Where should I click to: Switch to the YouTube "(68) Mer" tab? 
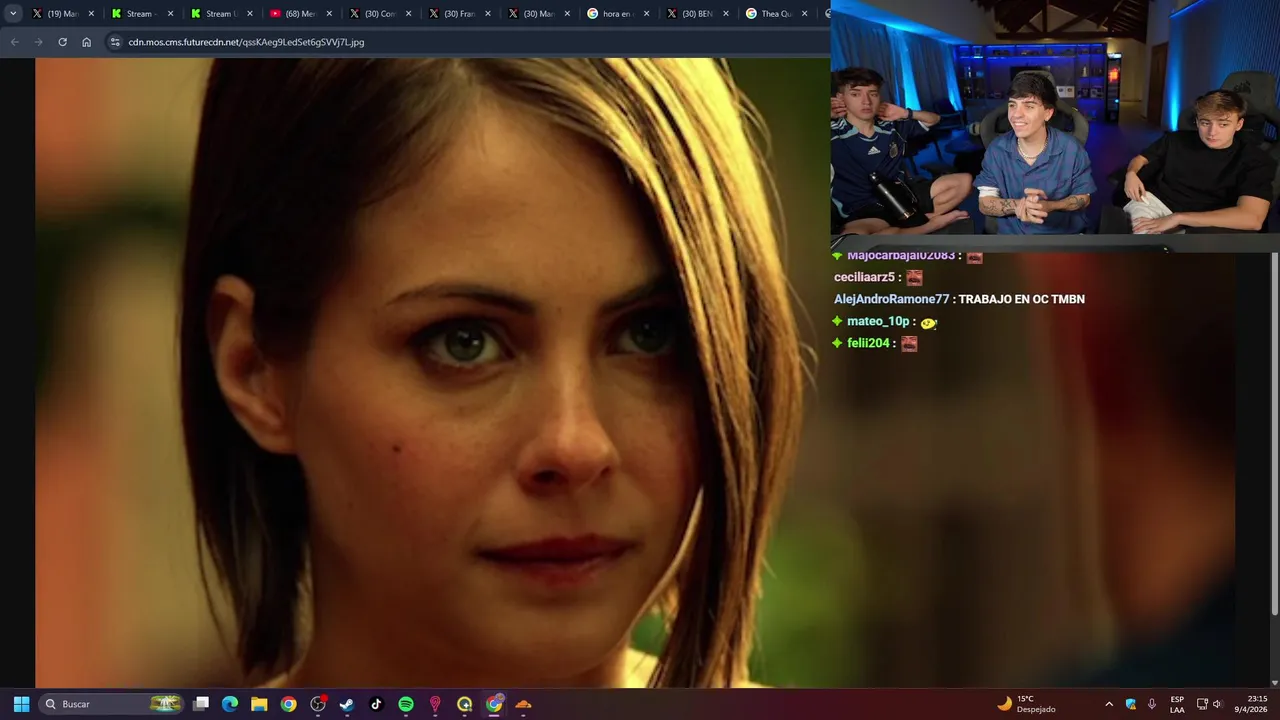tap(300, 14)
